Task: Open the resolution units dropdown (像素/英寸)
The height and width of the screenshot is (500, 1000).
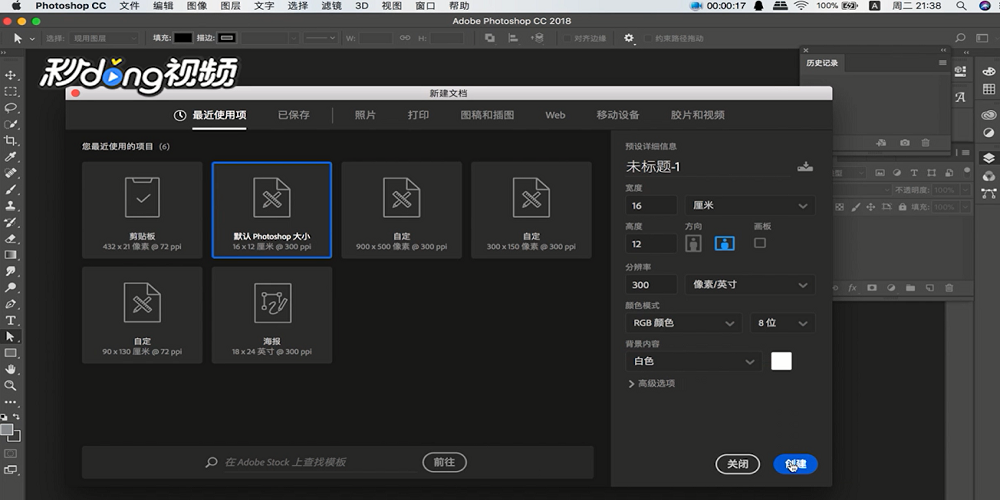Action: point(750,284)
